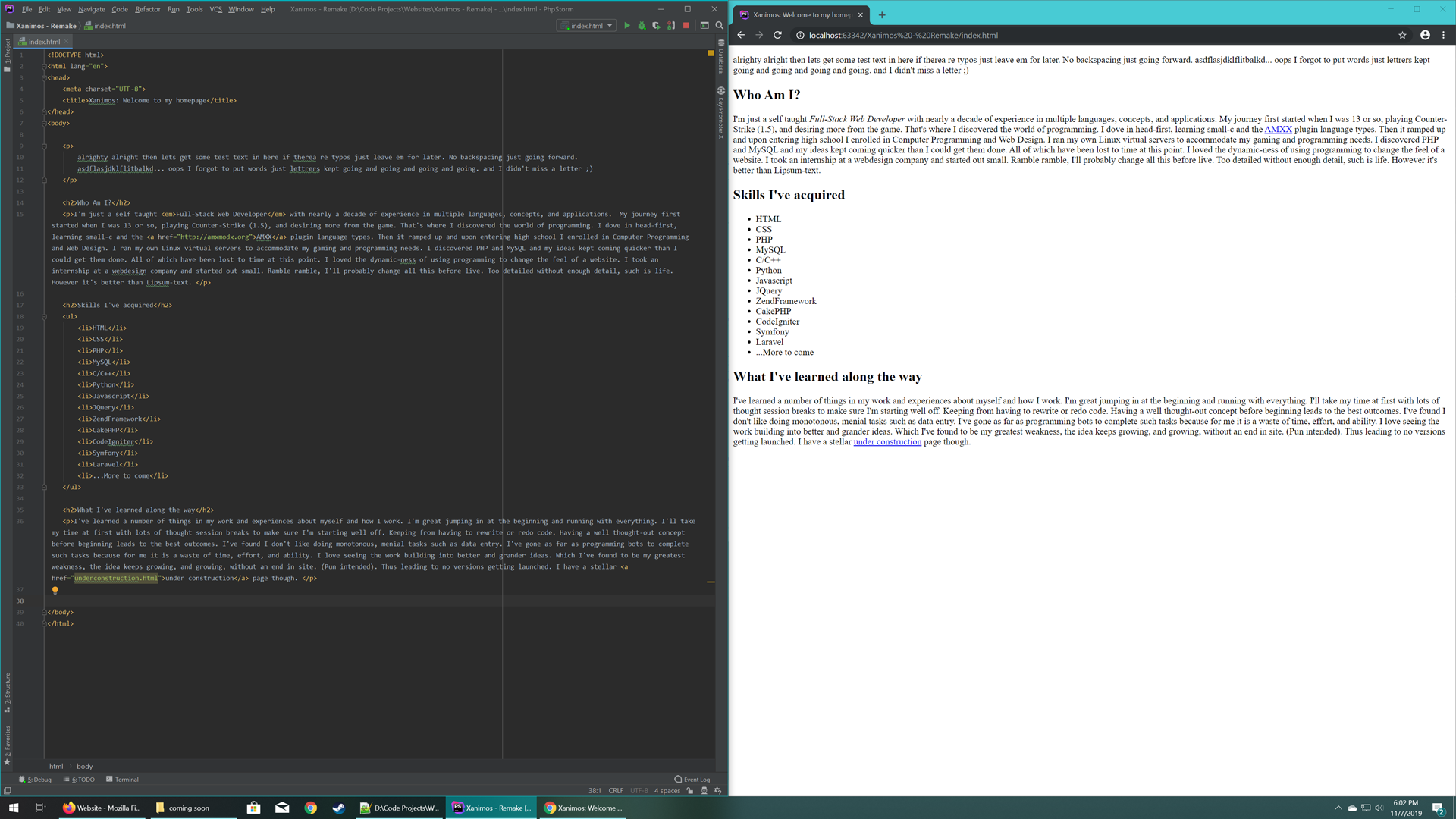Start debugging with the bug icon

642,26
